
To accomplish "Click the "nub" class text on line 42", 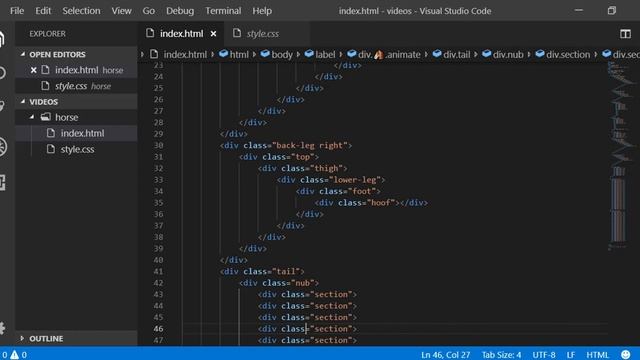I will (303, 282).
